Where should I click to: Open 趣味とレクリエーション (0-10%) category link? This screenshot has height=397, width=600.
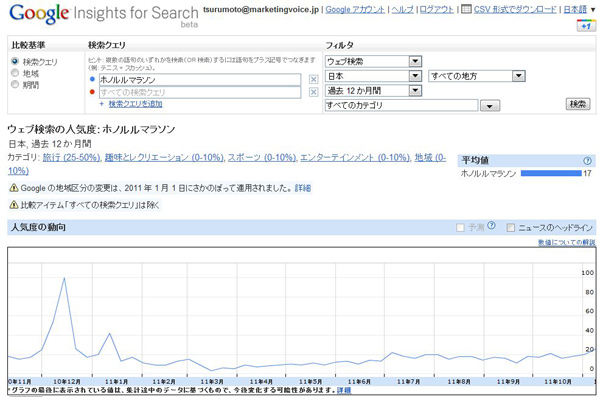(x=164, y=157)
